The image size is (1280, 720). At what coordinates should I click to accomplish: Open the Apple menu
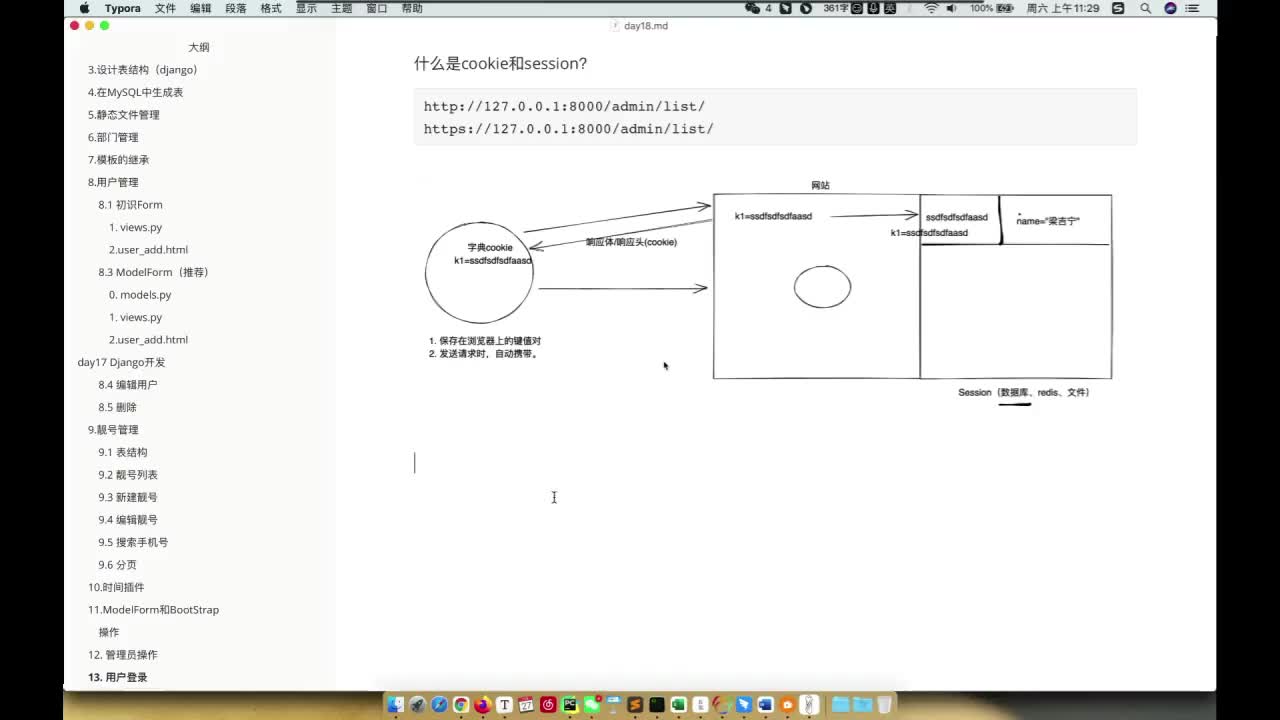tap(84, 8)
